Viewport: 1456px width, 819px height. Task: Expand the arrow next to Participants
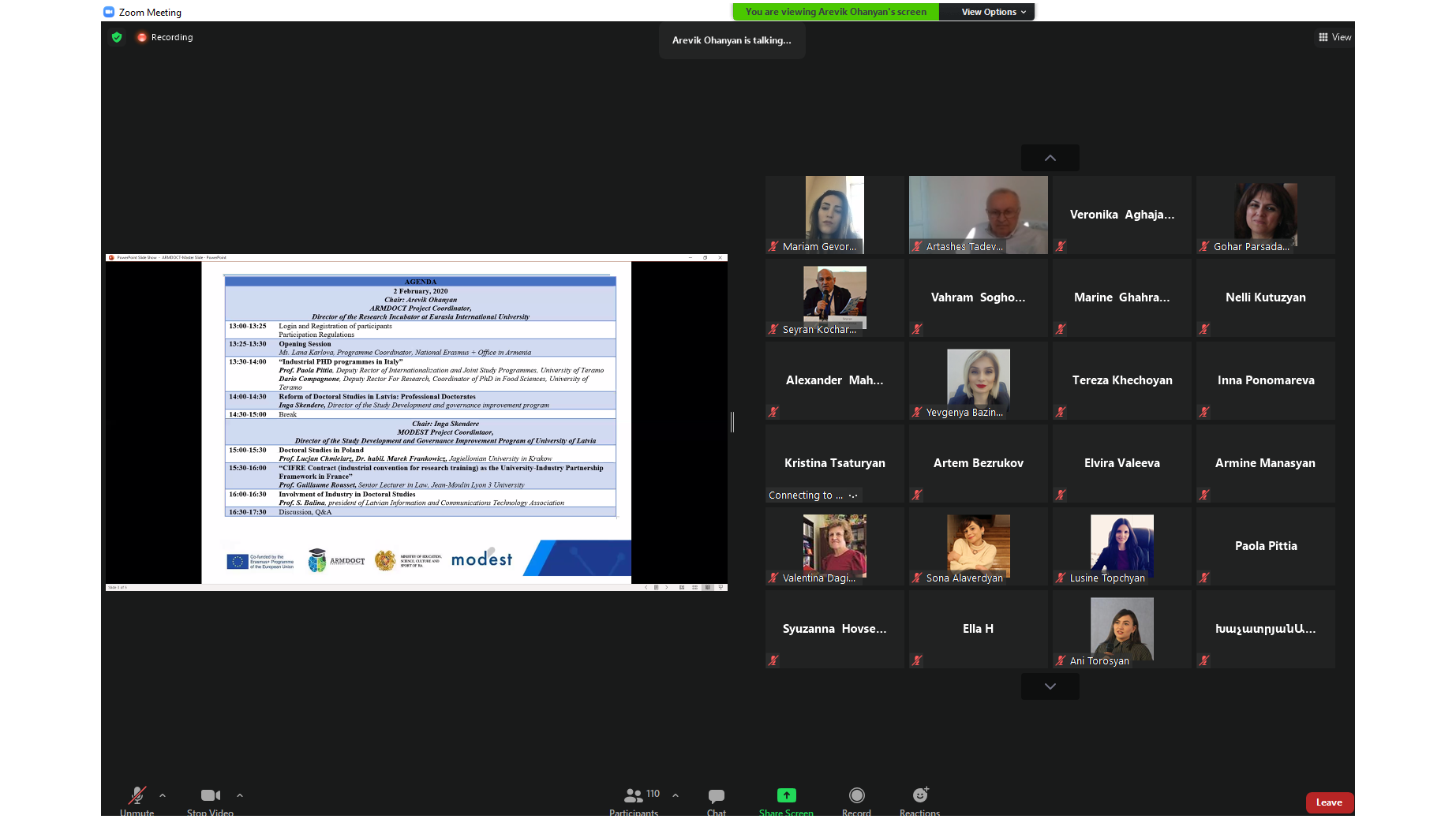point(676,795)
